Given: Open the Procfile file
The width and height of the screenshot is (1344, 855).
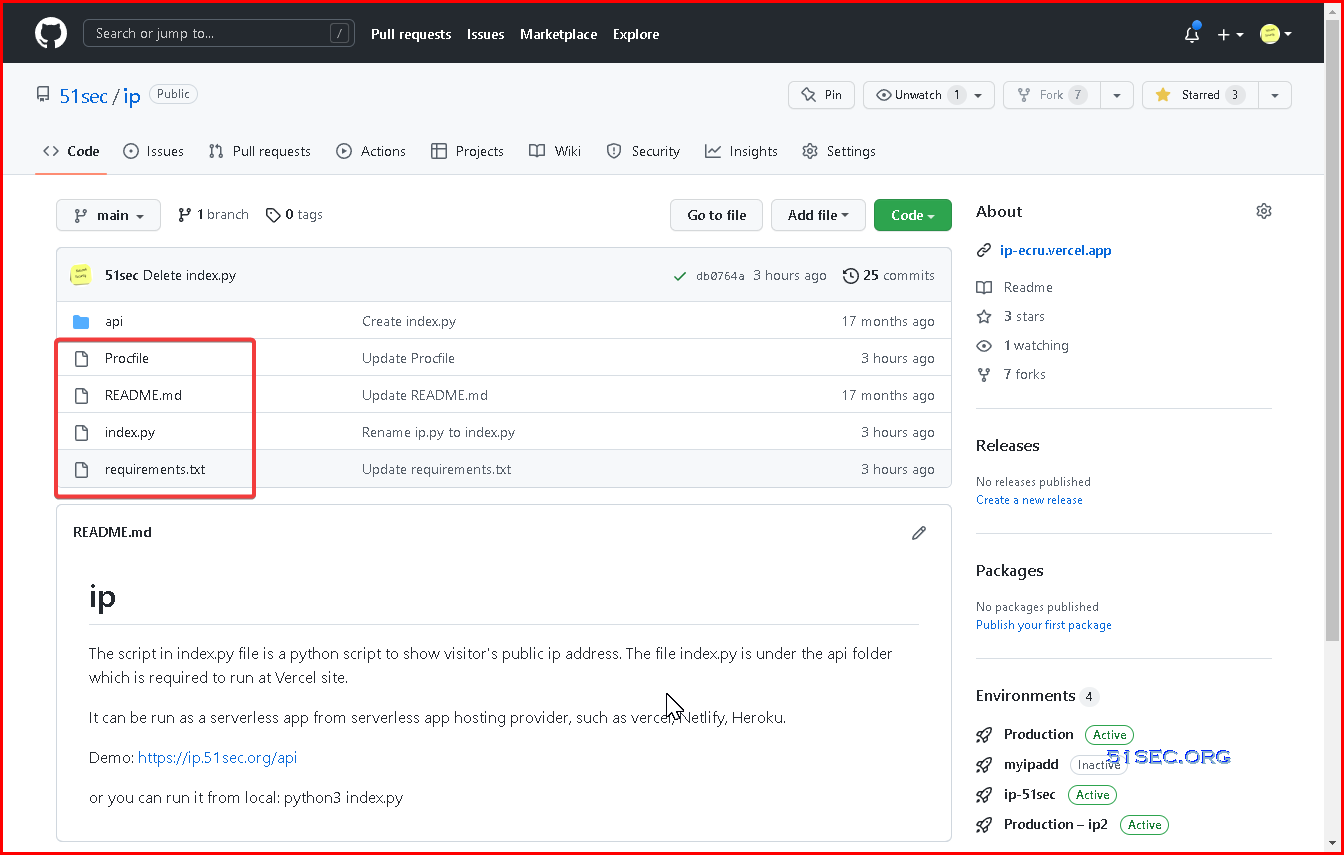Looking at the screenshot, I should click(127, 358).
